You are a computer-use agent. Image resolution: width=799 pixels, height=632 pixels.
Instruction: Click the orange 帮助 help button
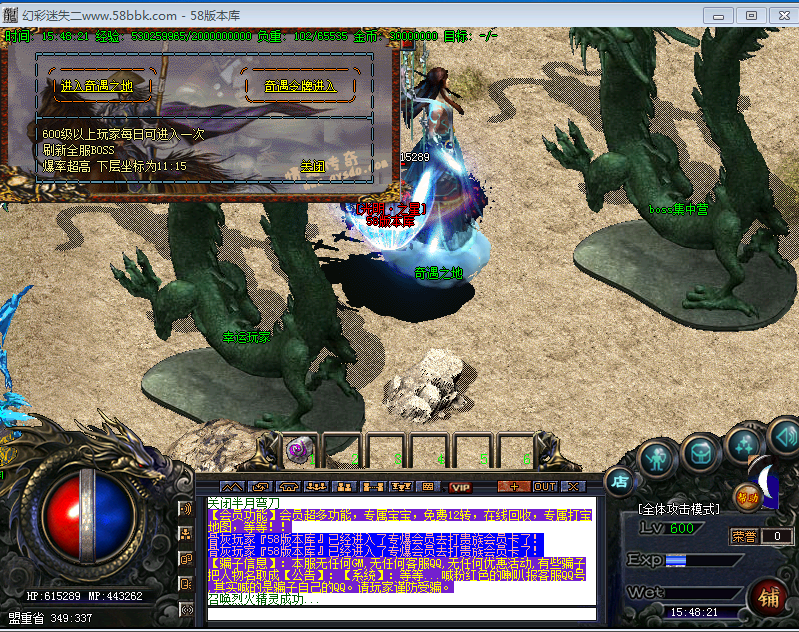[748, 497]
